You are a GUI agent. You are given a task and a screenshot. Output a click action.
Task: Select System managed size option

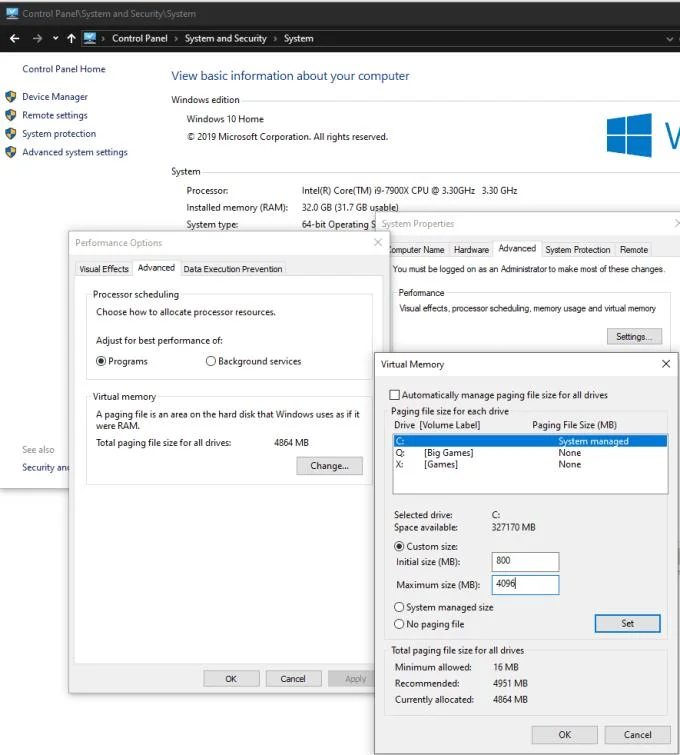[x=399, y=607]
